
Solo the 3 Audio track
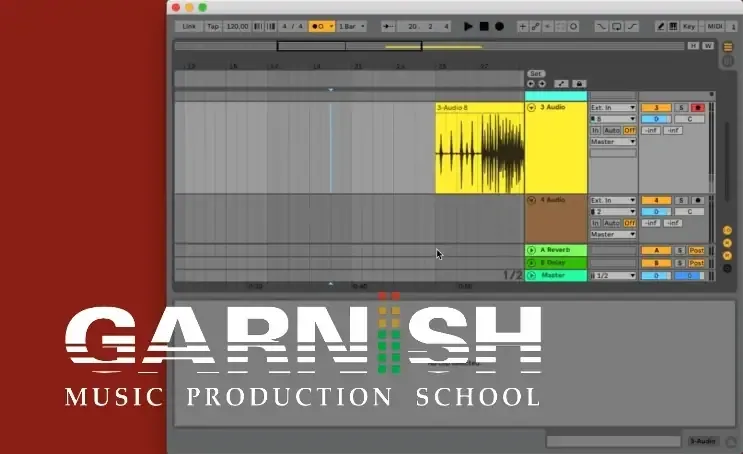tap(681, 108)
